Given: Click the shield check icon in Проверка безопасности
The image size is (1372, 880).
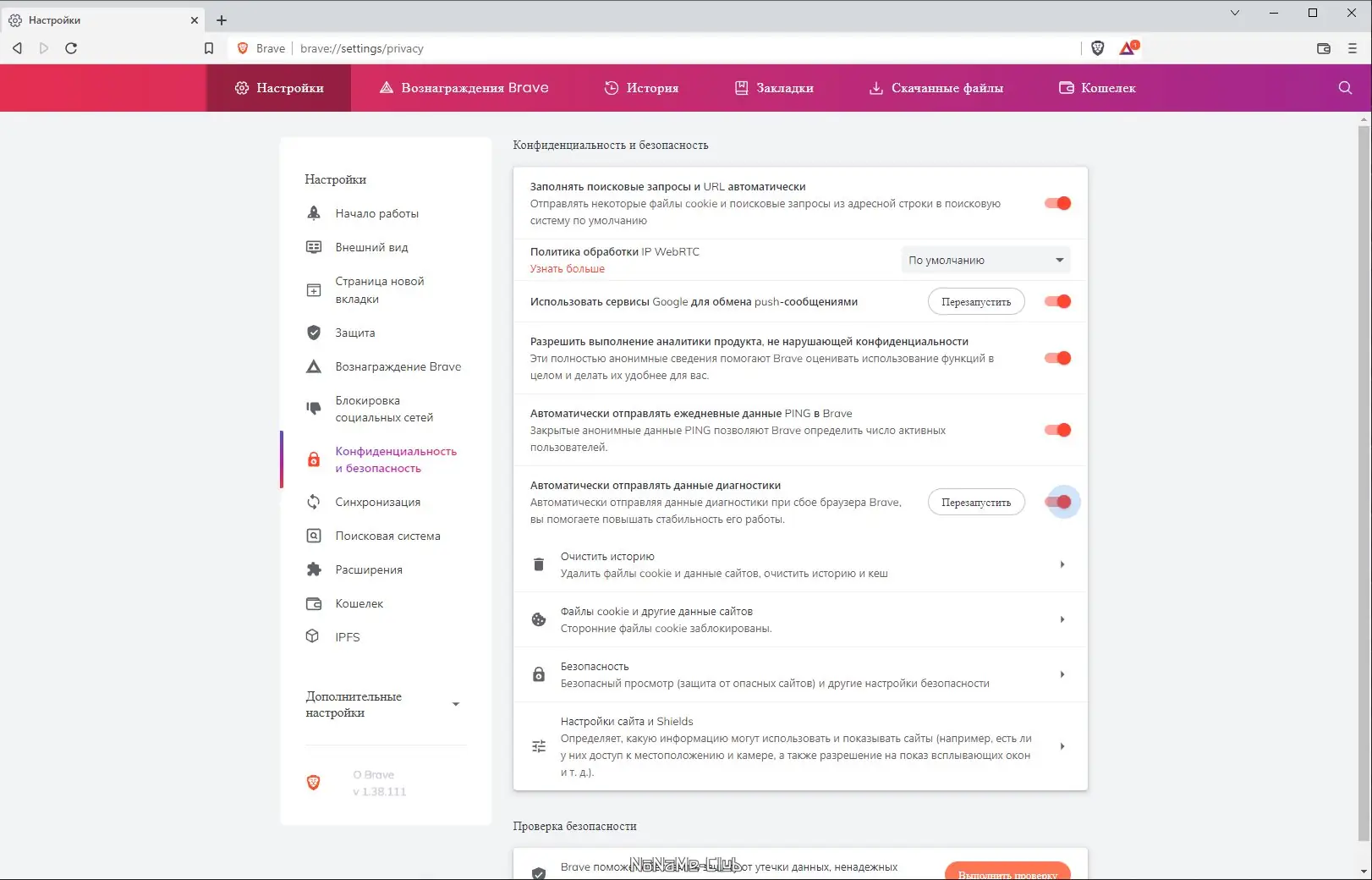Looking at the screenshot, I should click(539, 872).
